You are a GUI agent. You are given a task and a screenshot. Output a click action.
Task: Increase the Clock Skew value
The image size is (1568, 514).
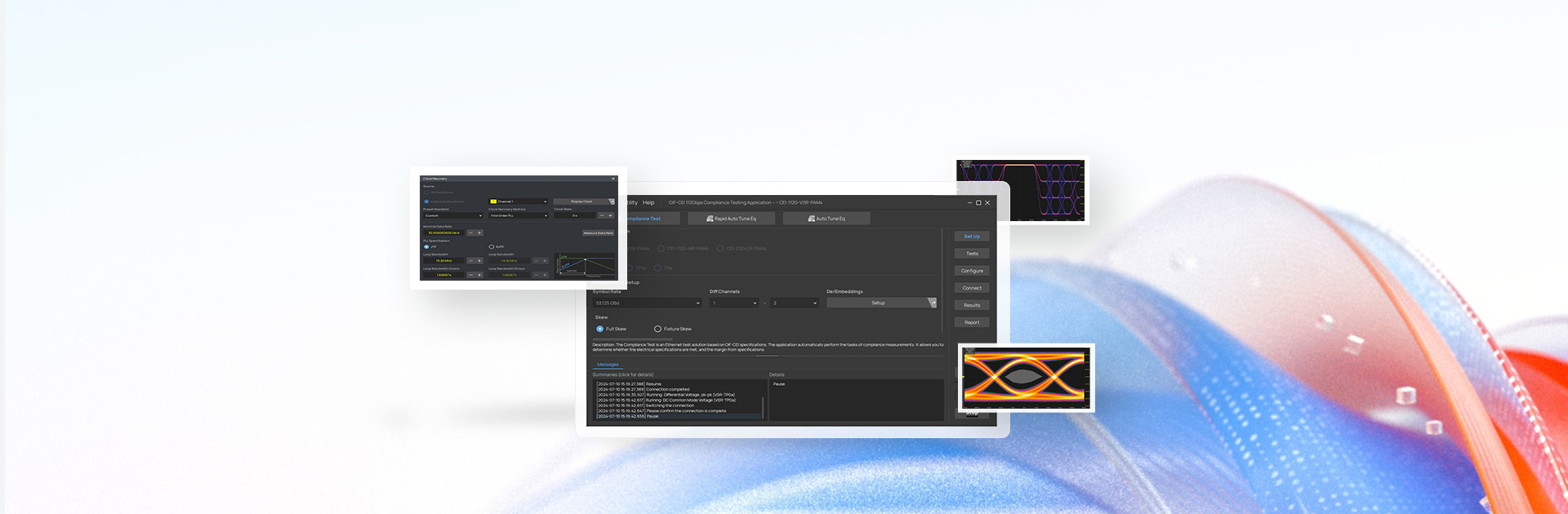(x=610, y=215)
